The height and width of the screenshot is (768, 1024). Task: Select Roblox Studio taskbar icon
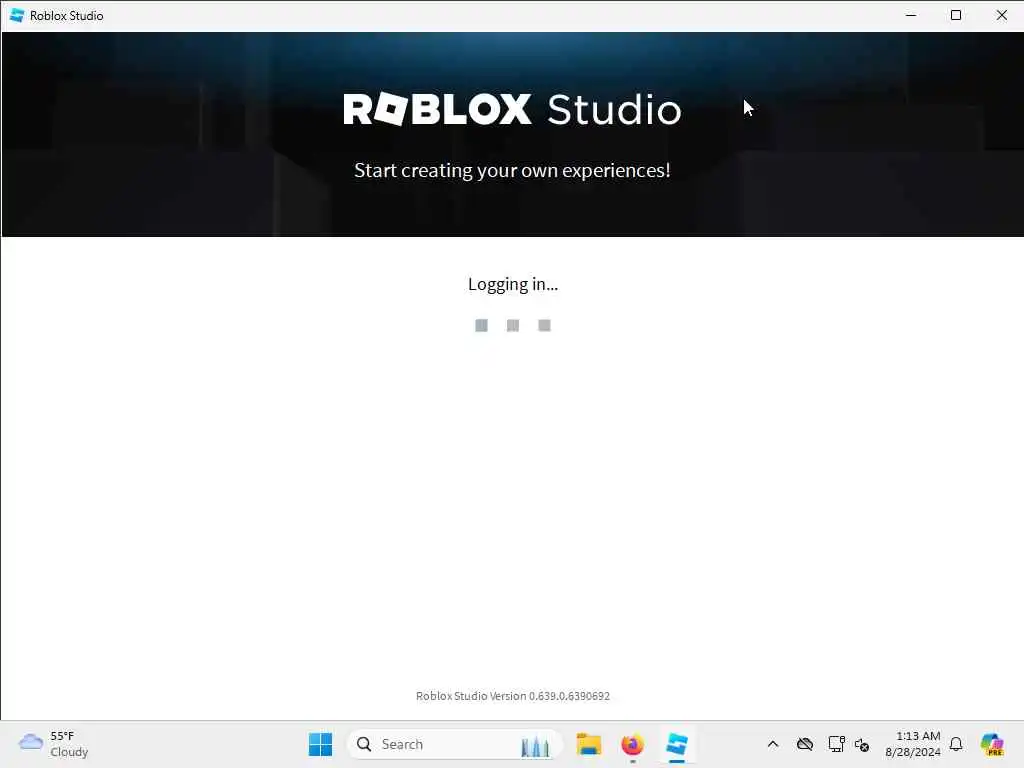coord(677,744)
